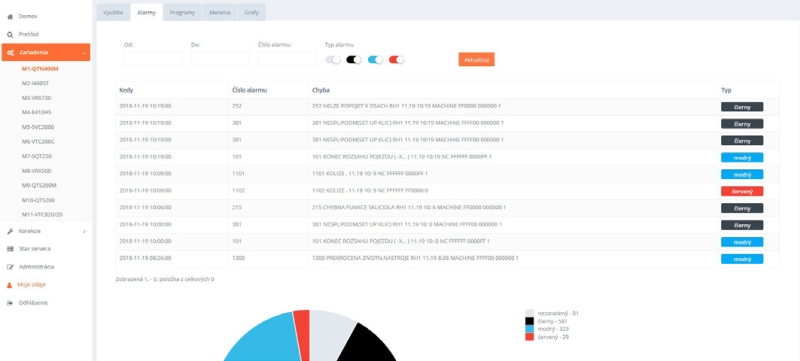The width and height of the screenshot is (800, 361).
Task: Open Moje údaje page
Action: point(32,285)
